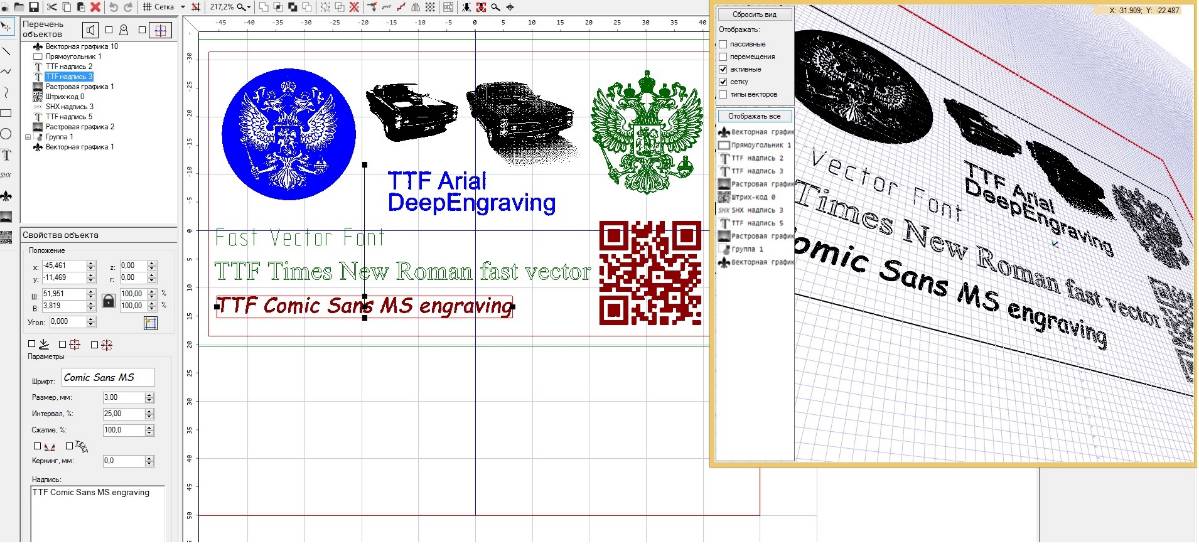Select the SHX text tool in the left toolbar
Viewport: 1199px width, 546px height.
click(x=6, y=175)
